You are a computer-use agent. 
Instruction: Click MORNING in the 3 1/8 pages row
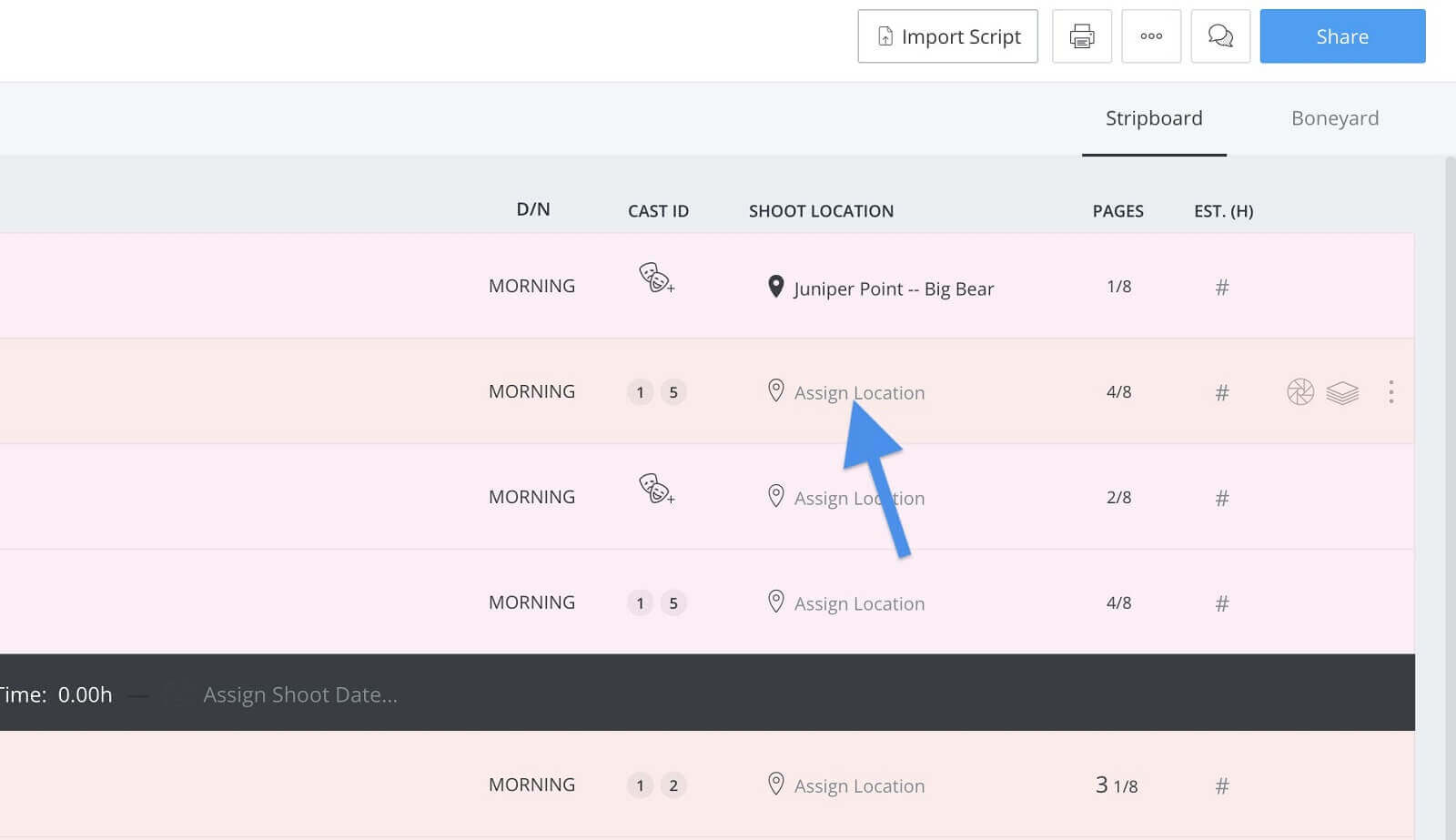coord(531,784)
